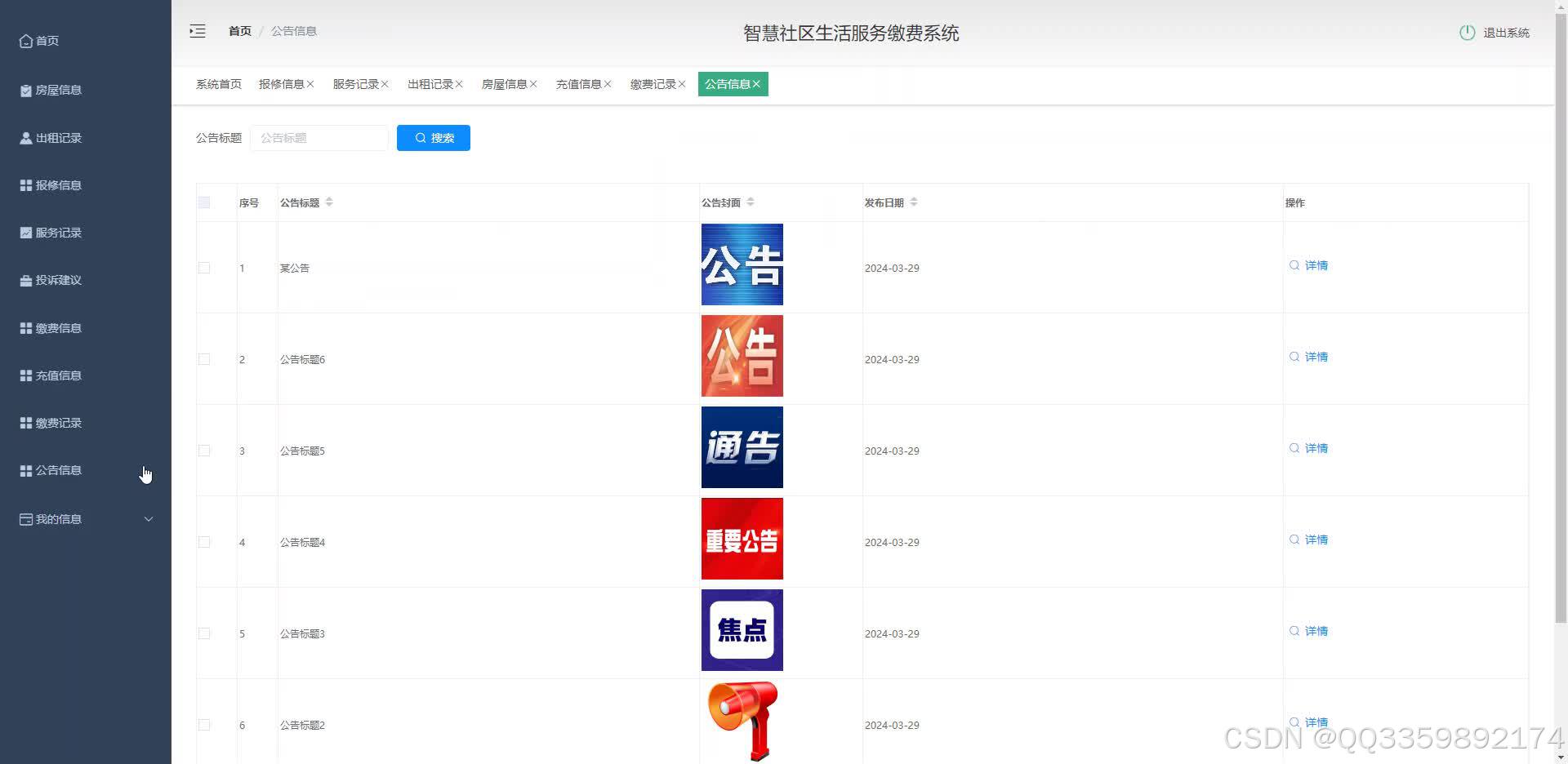Click the 缴费记录 sidebar grid icon
1568x764 pixels.
click(x=26, y=423)
